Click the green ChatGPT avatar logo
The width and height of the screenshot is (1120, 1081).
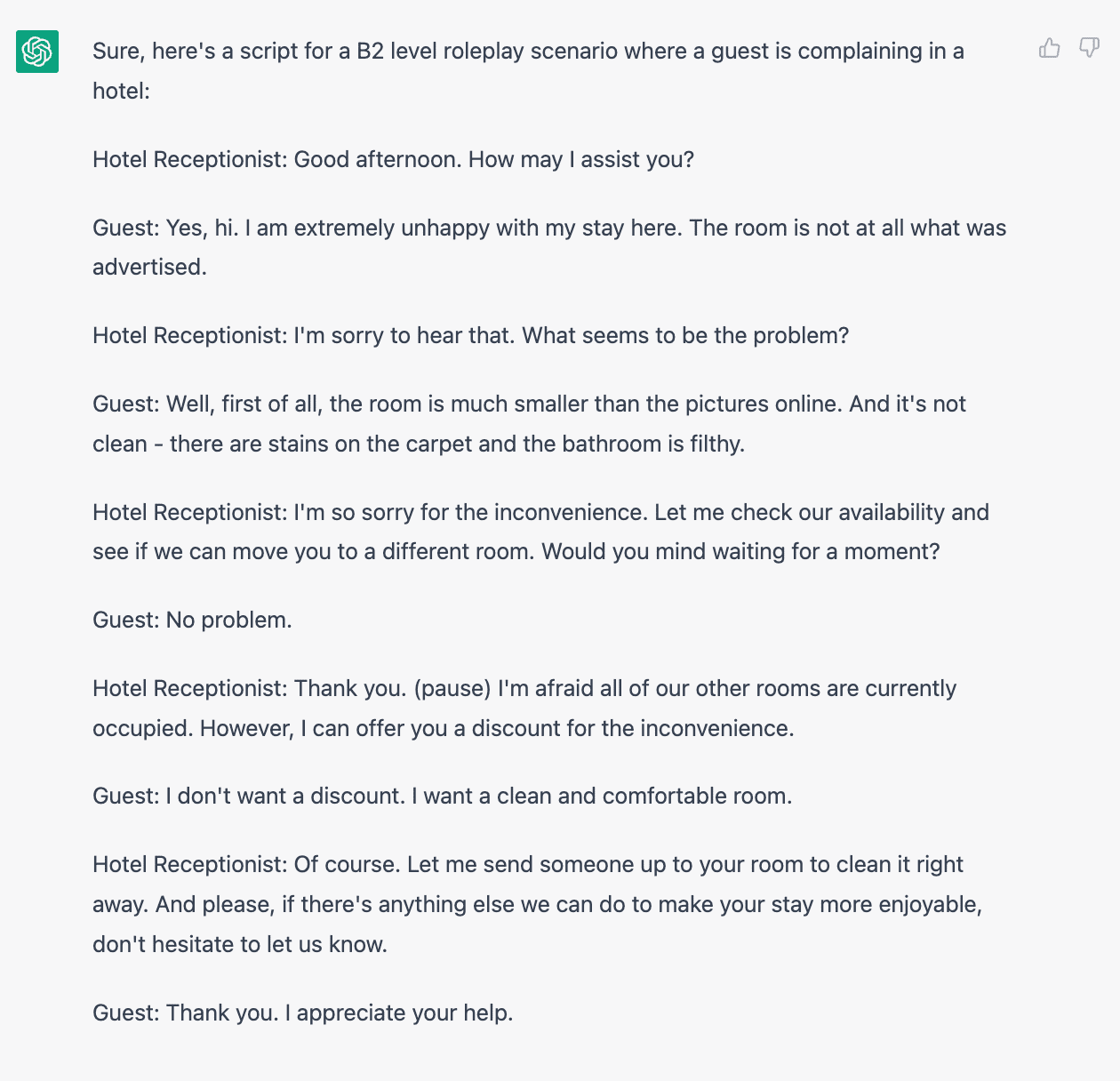(37, 51)
